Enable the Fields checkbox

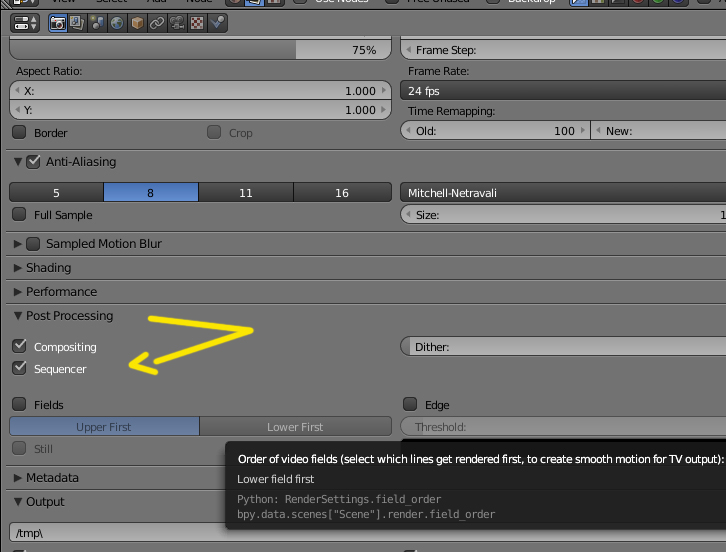coord(19,404)
